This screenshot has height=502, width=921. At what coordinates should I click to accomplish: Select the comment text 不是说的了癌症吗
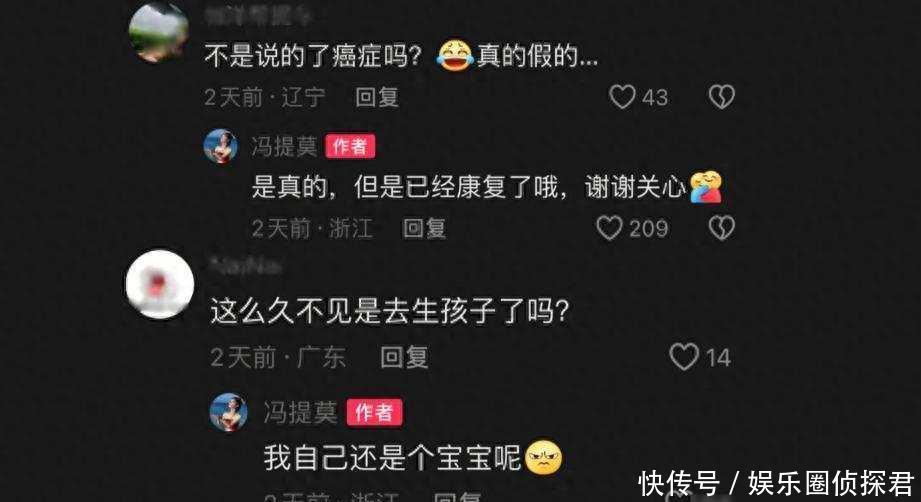click(x=313, y=56)
